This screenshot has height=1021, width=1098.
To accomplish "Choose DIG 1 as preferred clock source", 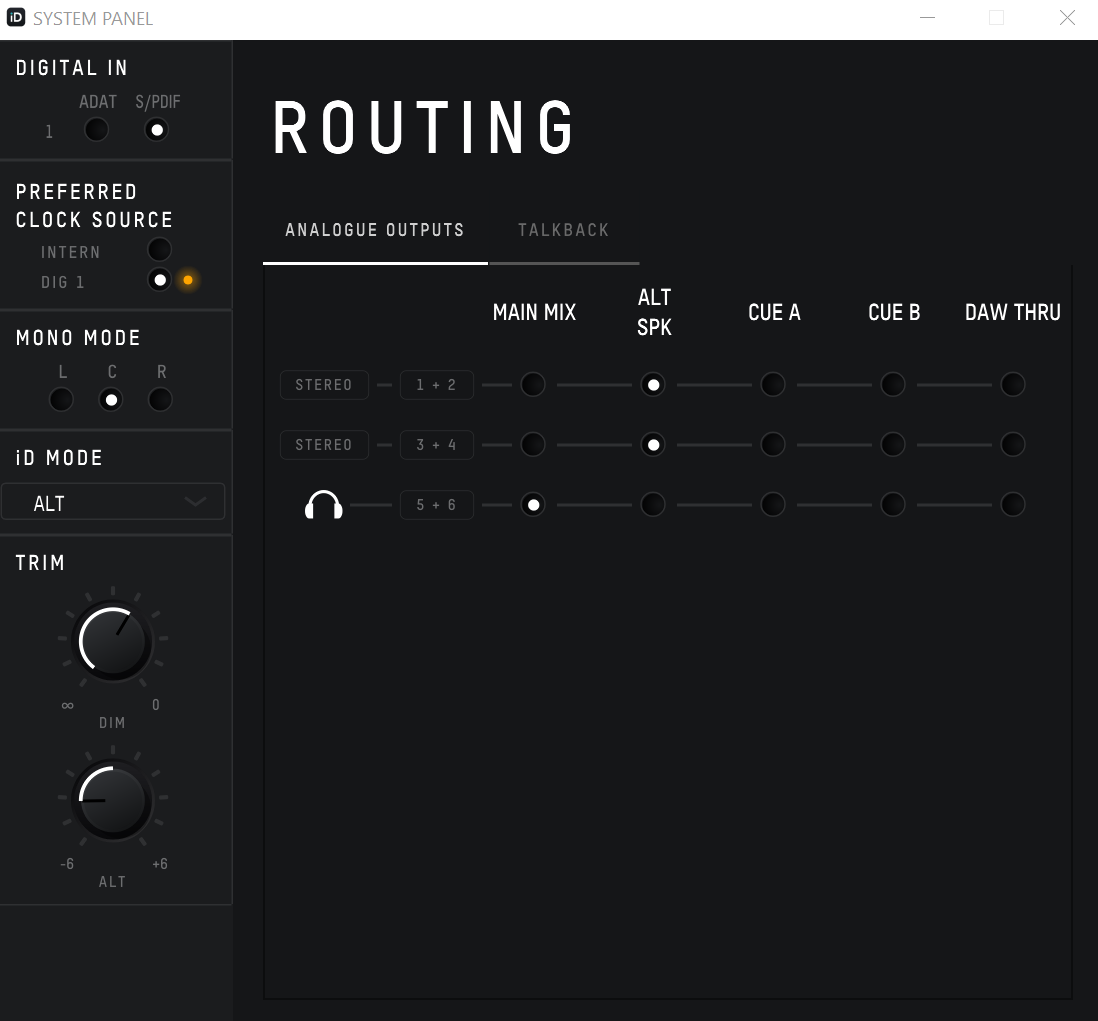I will coord(160,280).
